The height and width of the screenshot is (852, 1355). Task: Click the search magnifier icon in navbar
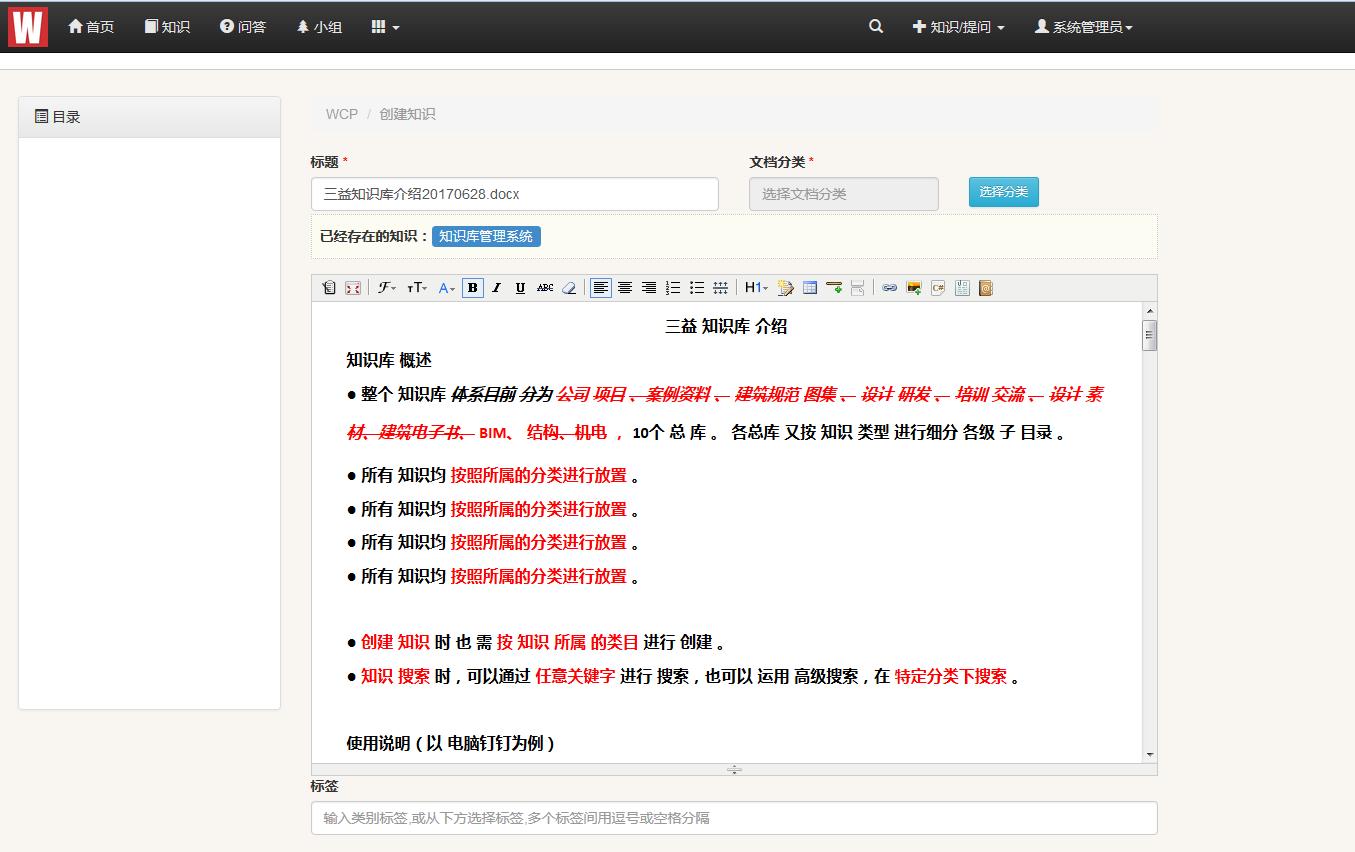pyautogui.click(x=876, y=27)
